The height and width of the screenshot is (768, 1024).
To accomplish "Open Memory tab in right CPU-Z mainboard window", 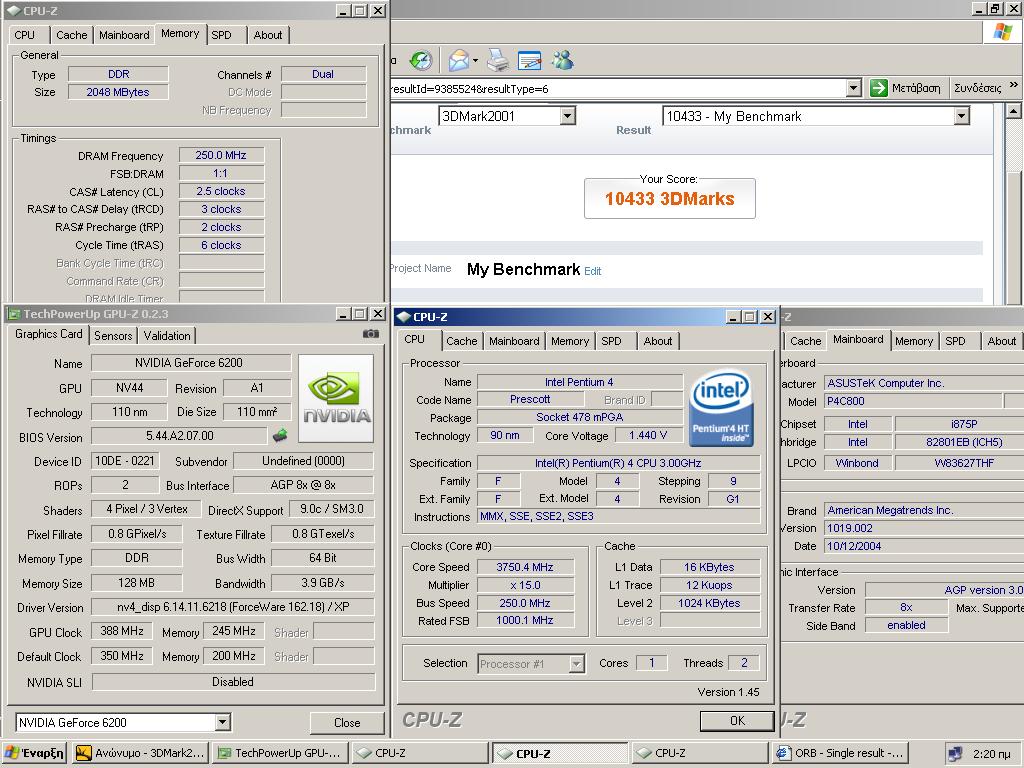I will point(914,341).
